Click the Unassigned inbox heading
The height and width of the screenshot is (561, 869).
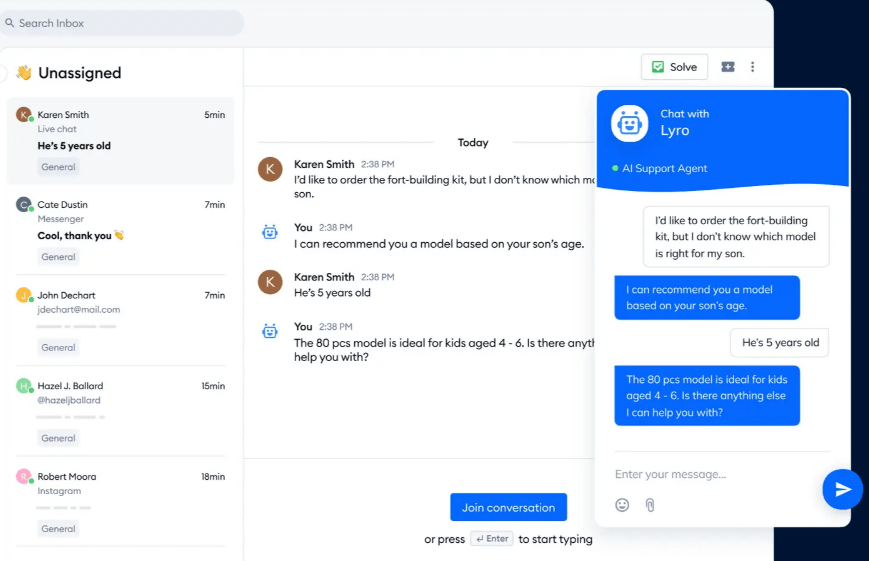coord(79,73)
